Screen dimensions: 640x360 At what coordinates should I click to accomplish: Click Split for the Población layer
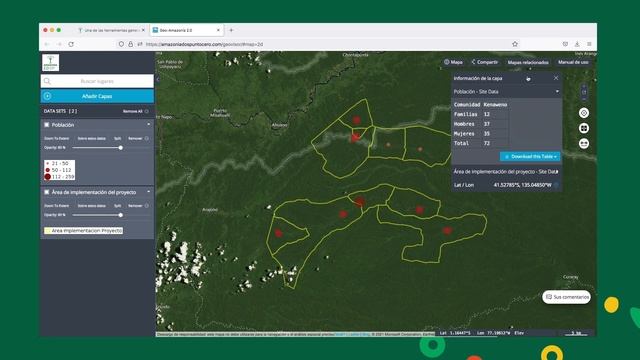pos(118,138)
